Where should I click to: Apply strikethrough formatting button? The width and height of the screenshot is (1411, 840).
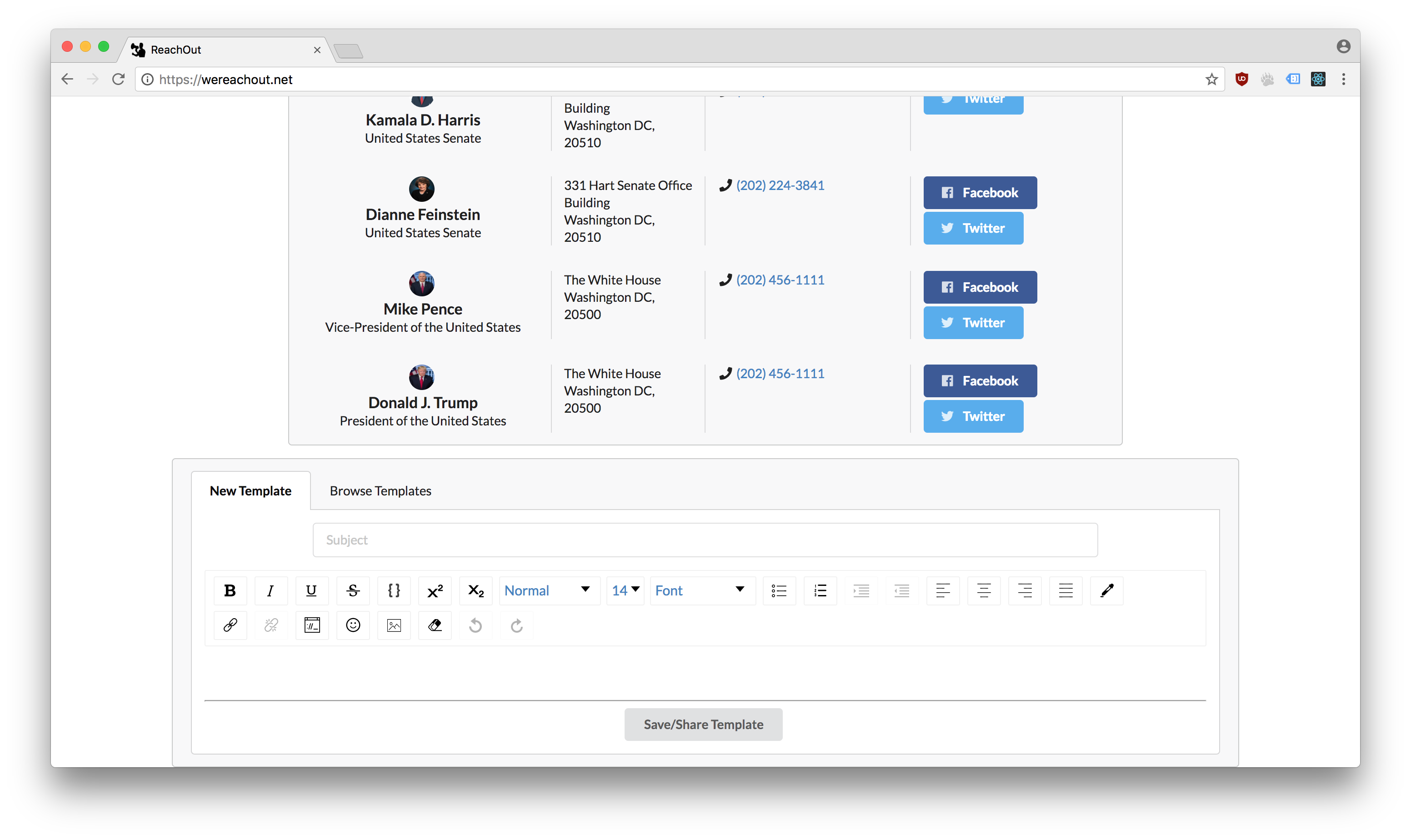353,590
